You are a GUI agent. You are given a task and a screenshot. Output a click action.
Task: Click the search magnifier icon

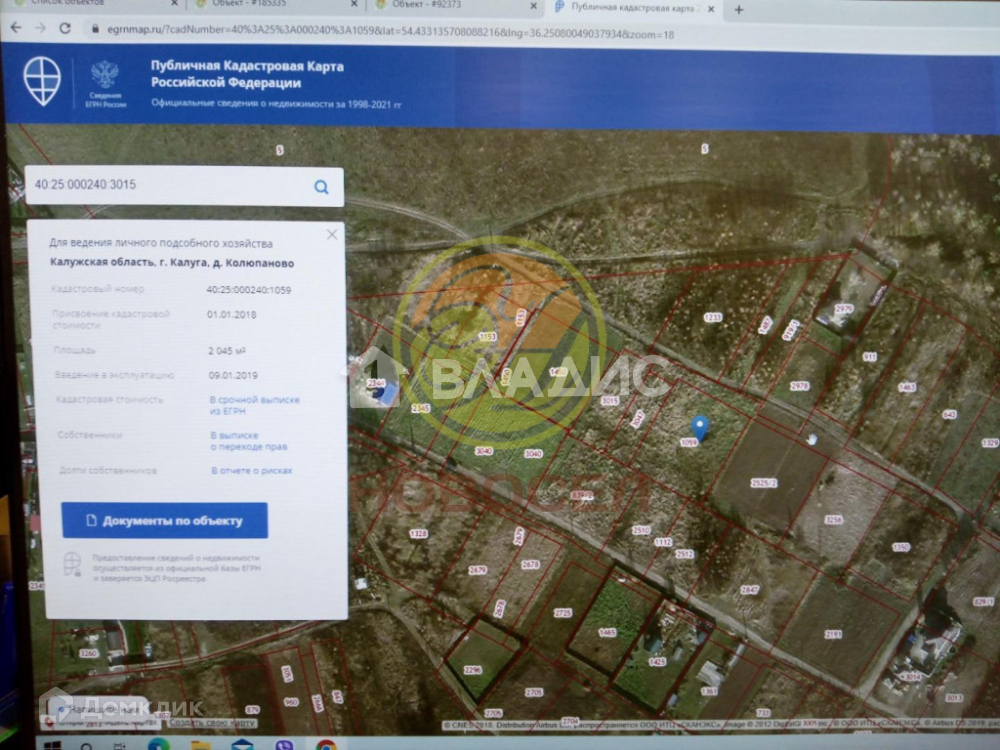pos(321,187)
